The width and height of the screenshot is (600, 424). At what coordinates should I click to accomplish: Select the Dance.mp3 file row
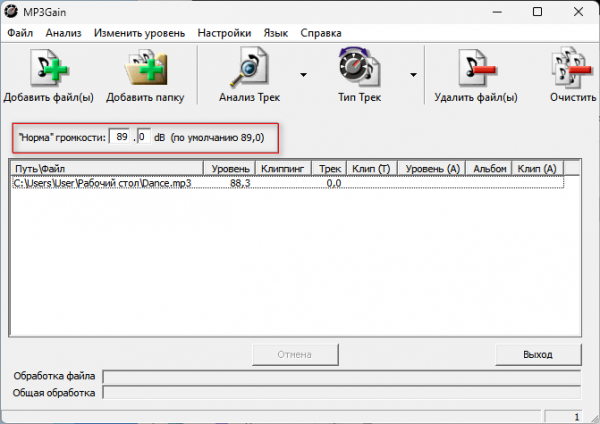pyautogui.click(x=288, y=183)
